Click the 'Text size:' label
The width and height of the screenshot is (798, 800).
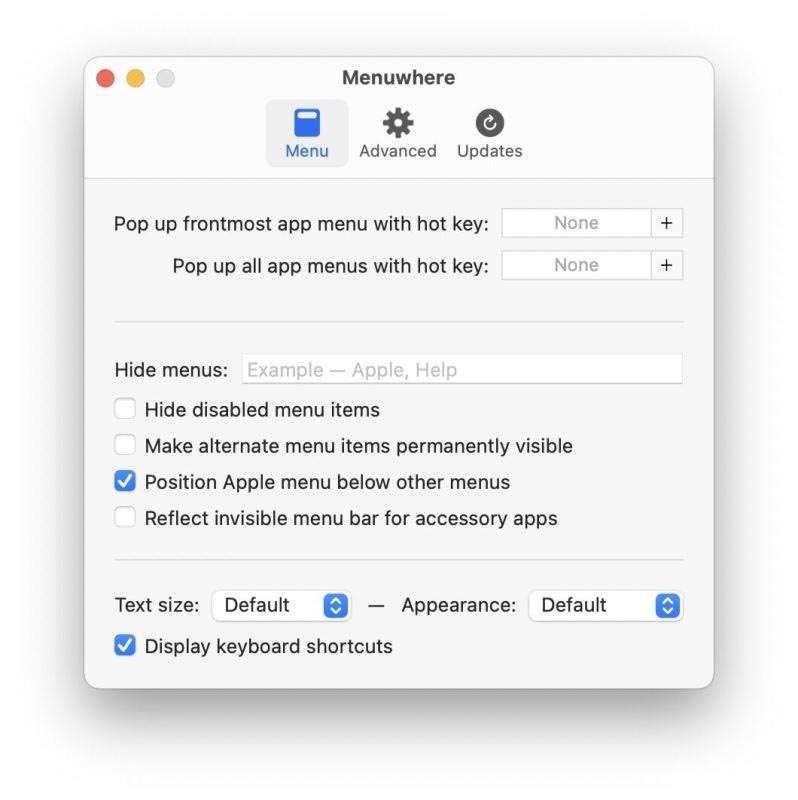(157, 605)
